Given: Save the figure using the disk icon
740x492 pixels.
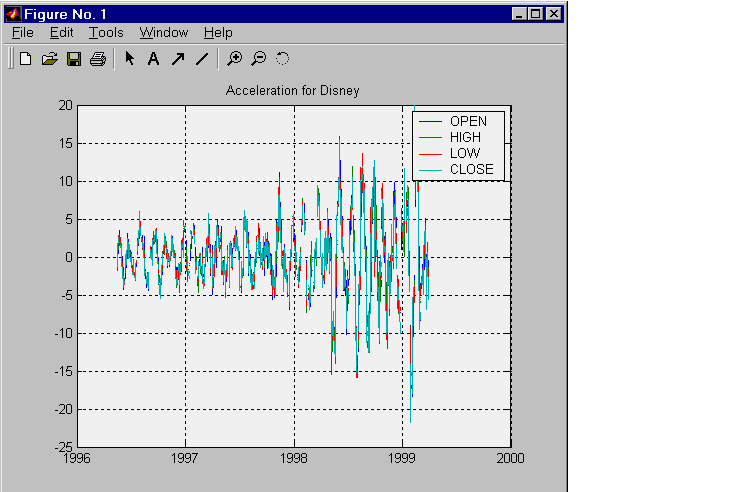Looking at the screenshot, I should (x=73, y=59).
